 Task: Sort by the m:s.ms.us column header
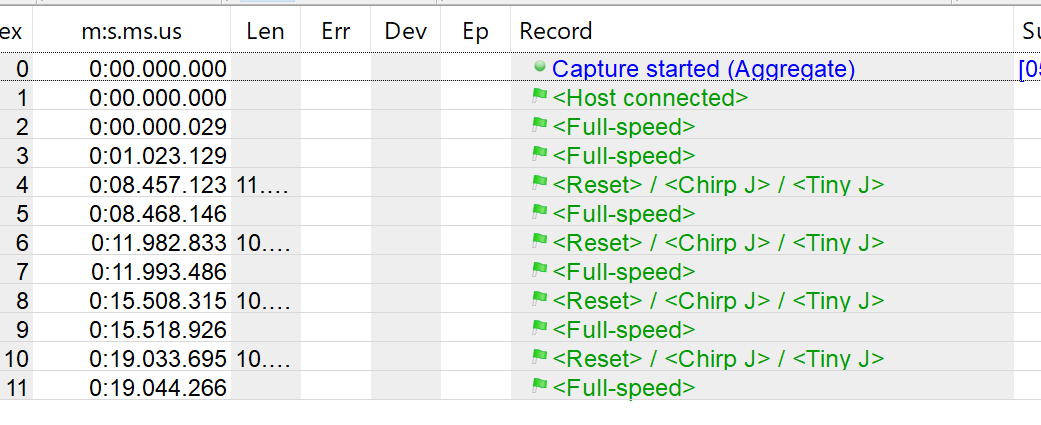[132, 31]
